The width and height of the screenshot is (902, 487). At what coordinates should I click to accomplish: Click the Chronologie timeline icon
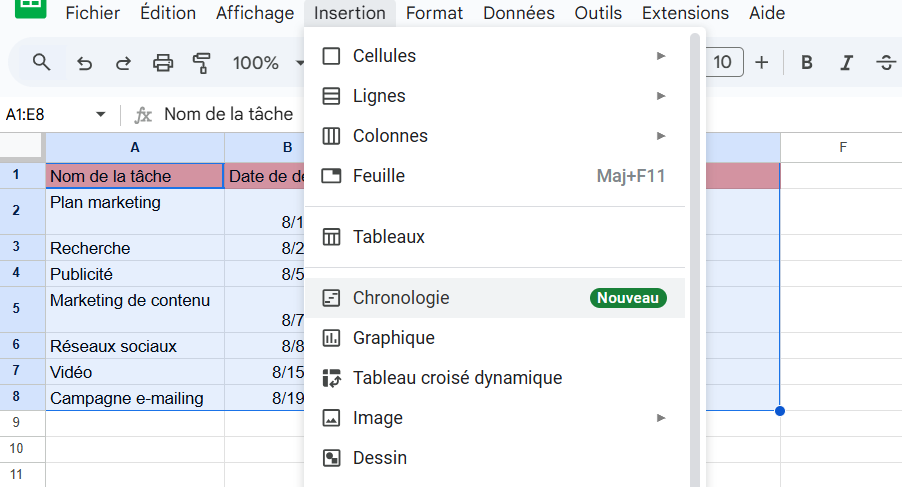point(331,298)
